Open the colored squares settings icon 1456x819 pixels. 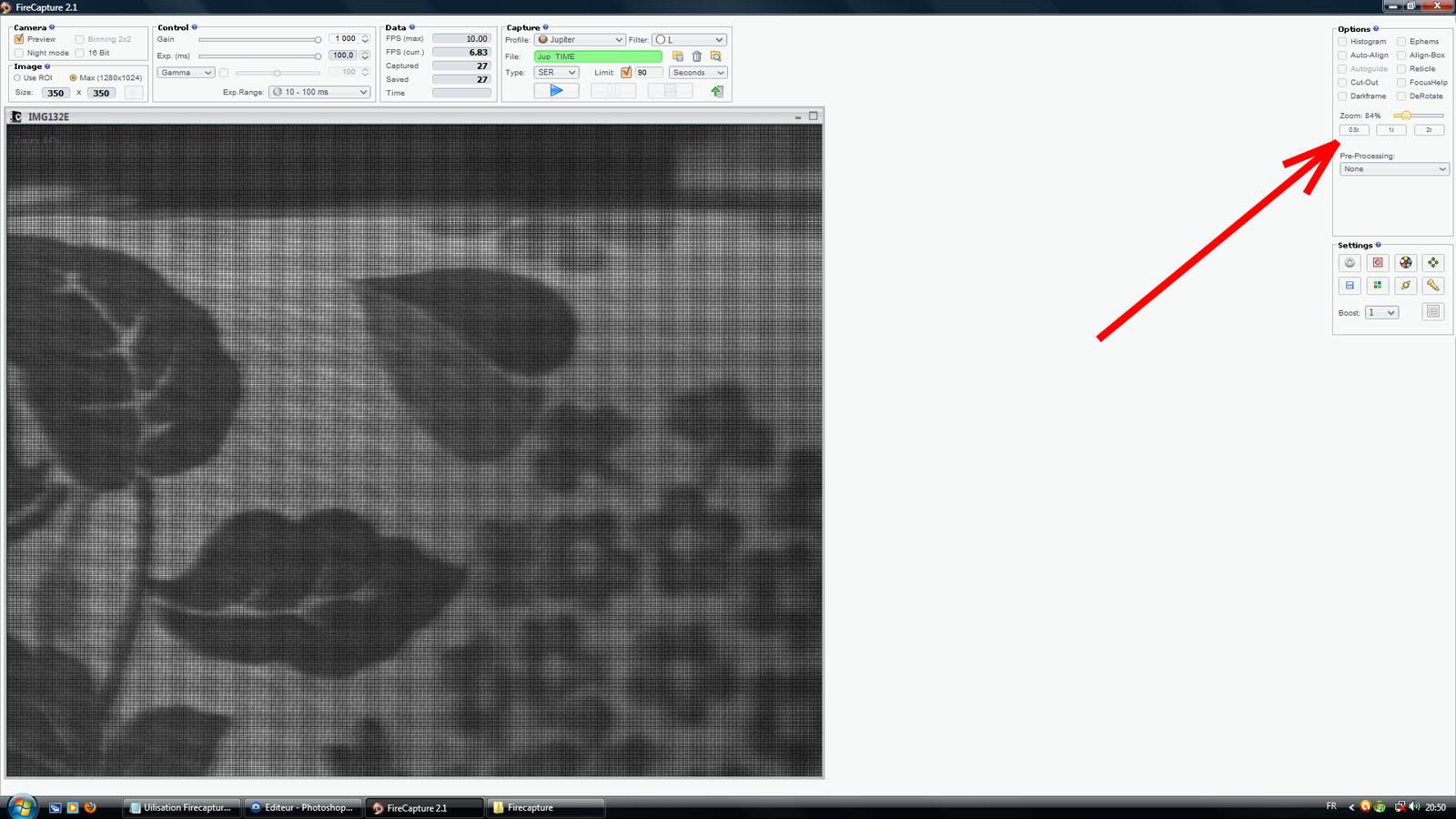pyautogui.click(x=1378, y=286)
